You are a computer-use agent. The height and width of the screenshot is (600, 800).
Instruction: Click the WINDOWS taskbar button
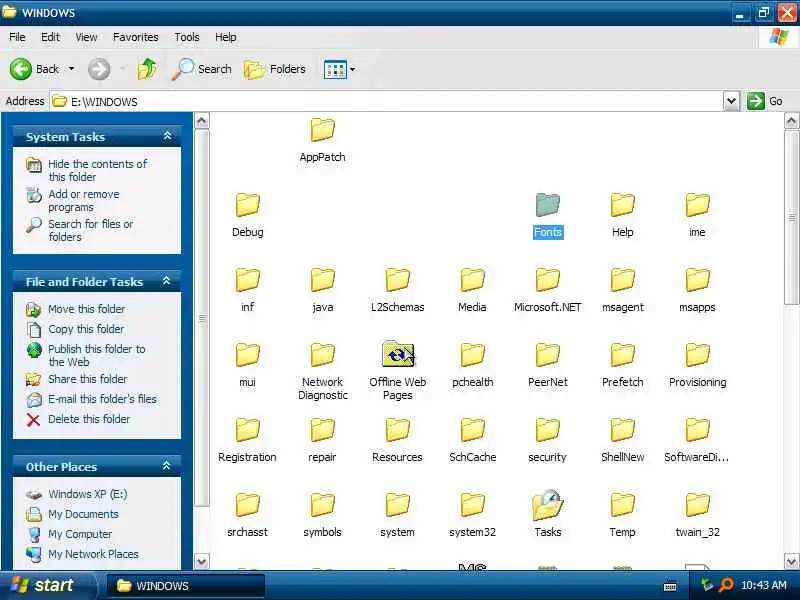(186, 586)
